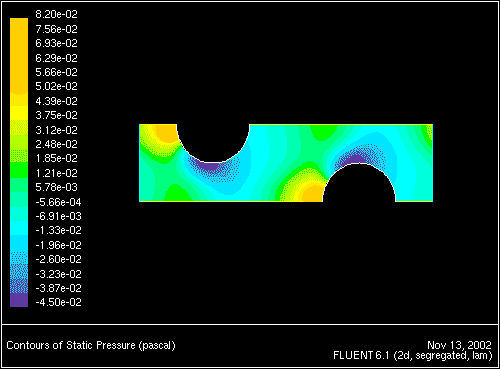500x369 pixels.
Task: Click the -5.66e-04 legend label
Action: [58, 202]
